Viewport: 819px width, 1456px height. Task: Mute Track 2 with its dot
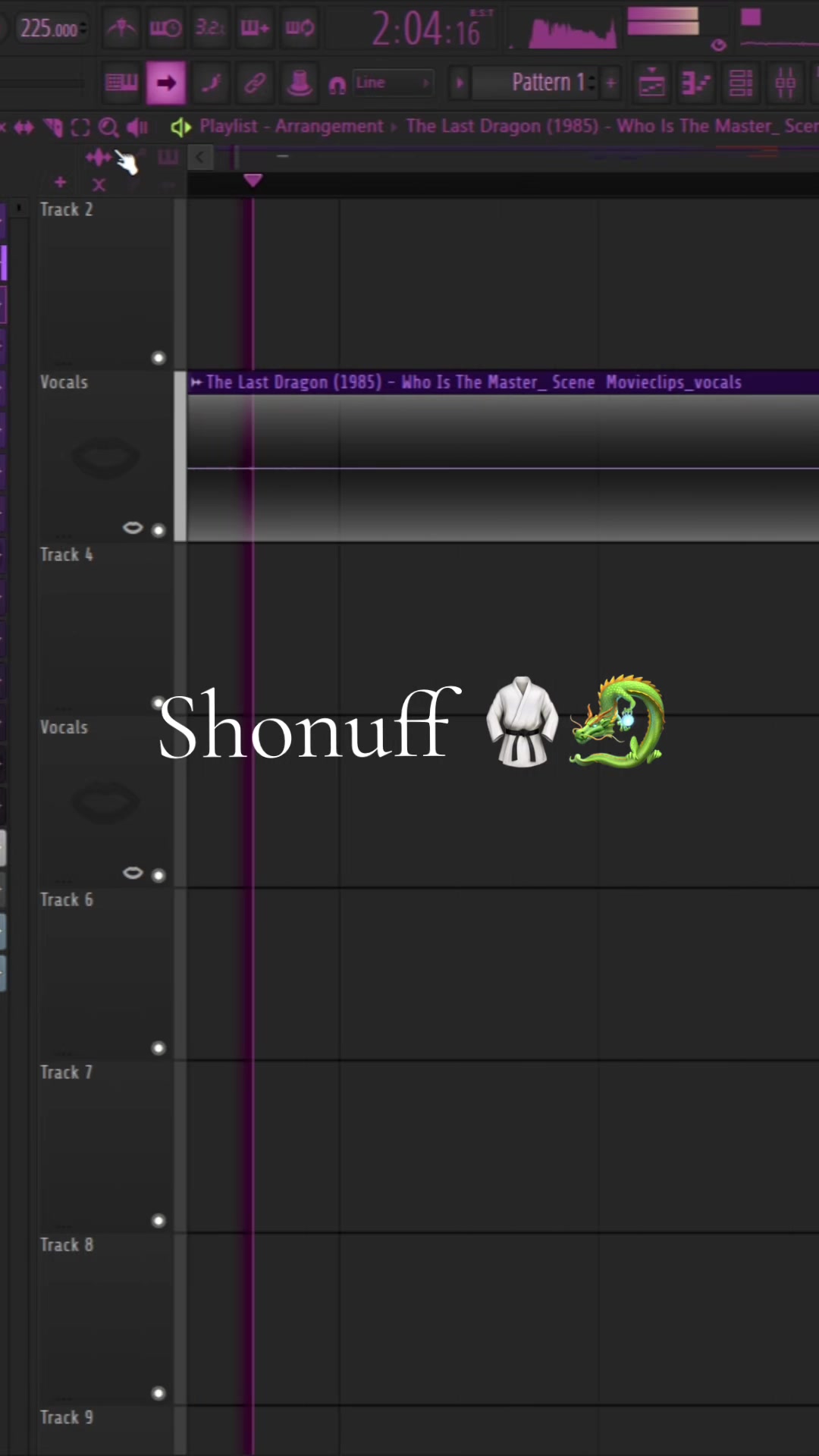[158, 358]
